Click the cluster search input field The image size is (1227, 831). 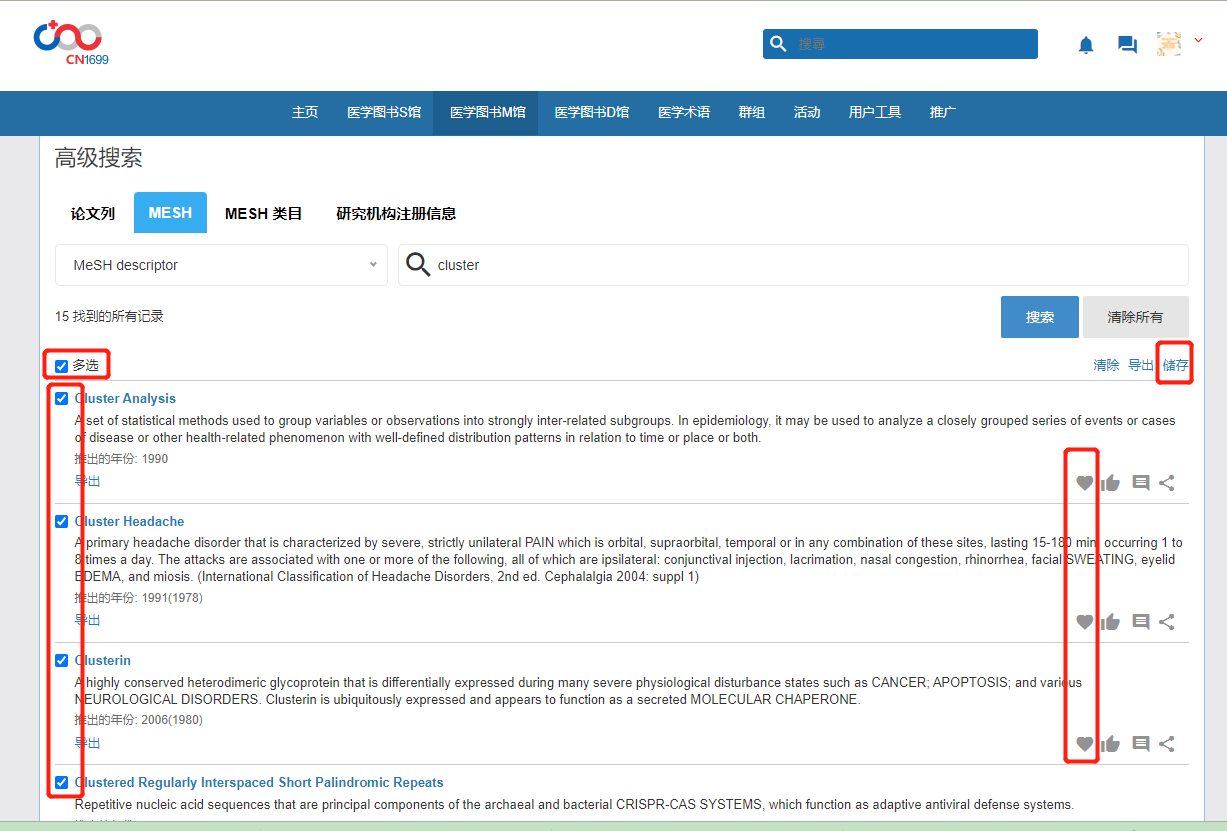coord(800,265)
